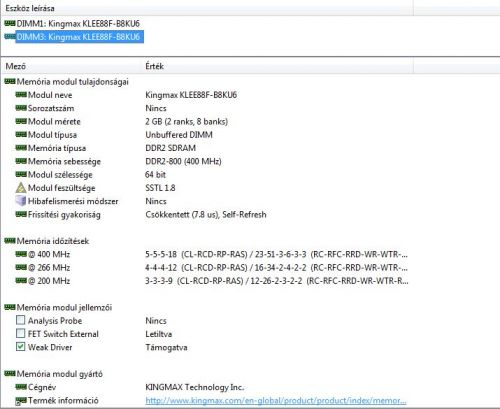Click the icon beside Termék információ
The width and height of the screenshot is (500, 409).
pyautogui.click(x=21, y=400)
